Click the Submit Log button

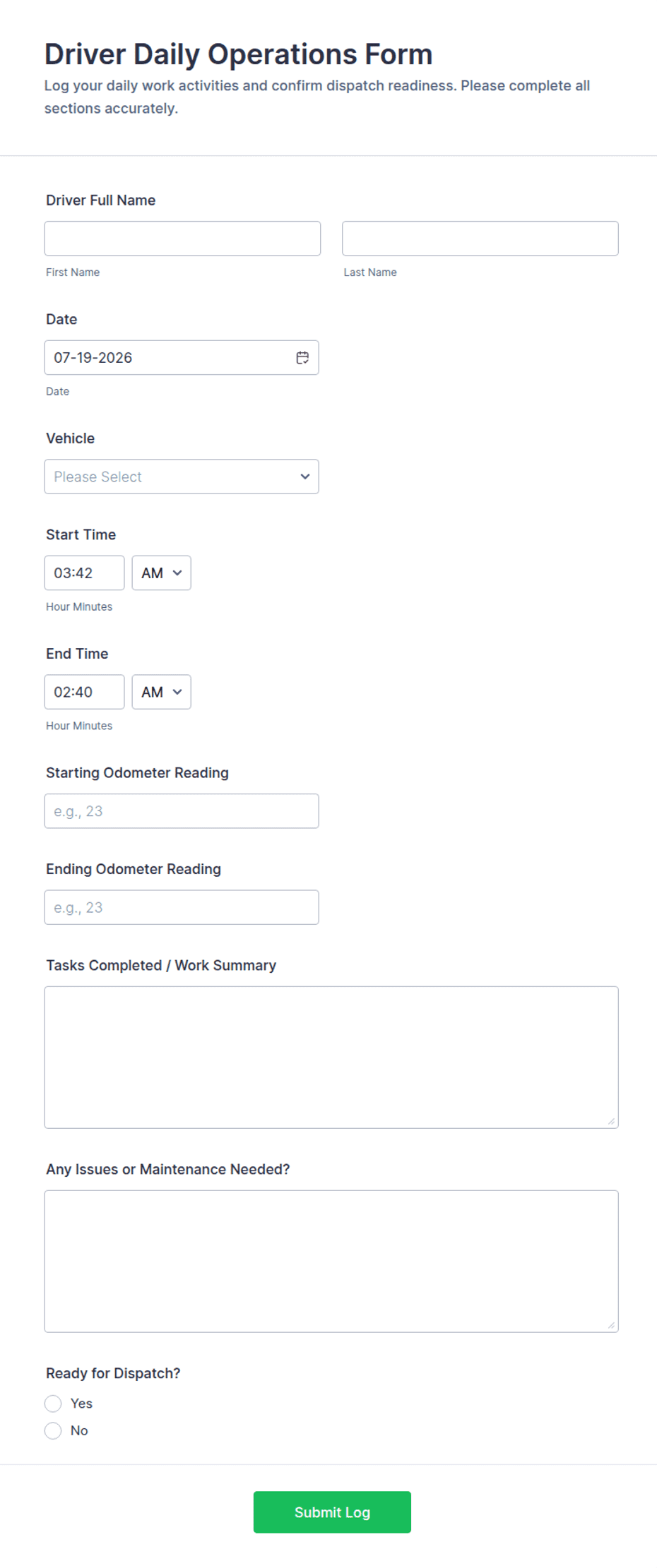[332, 1512]
